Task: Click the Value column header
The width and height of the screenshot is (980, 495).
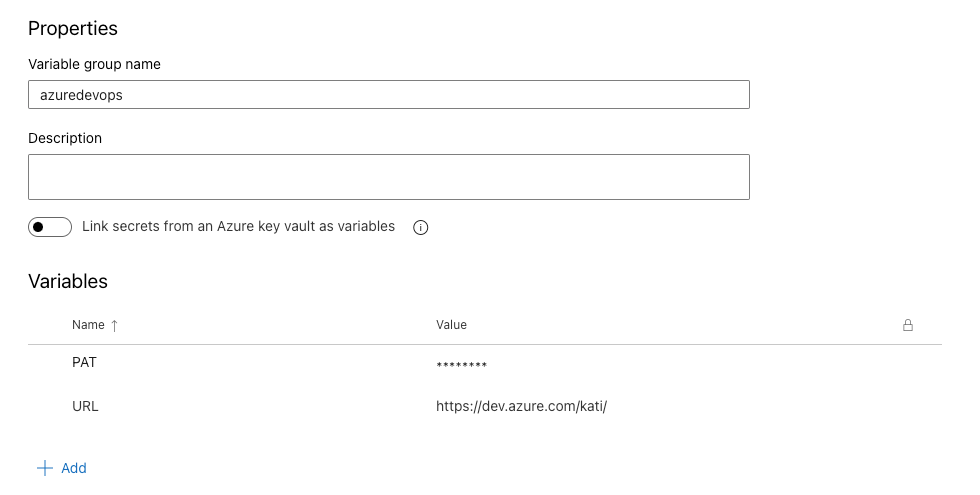Action: coord(451,325)
